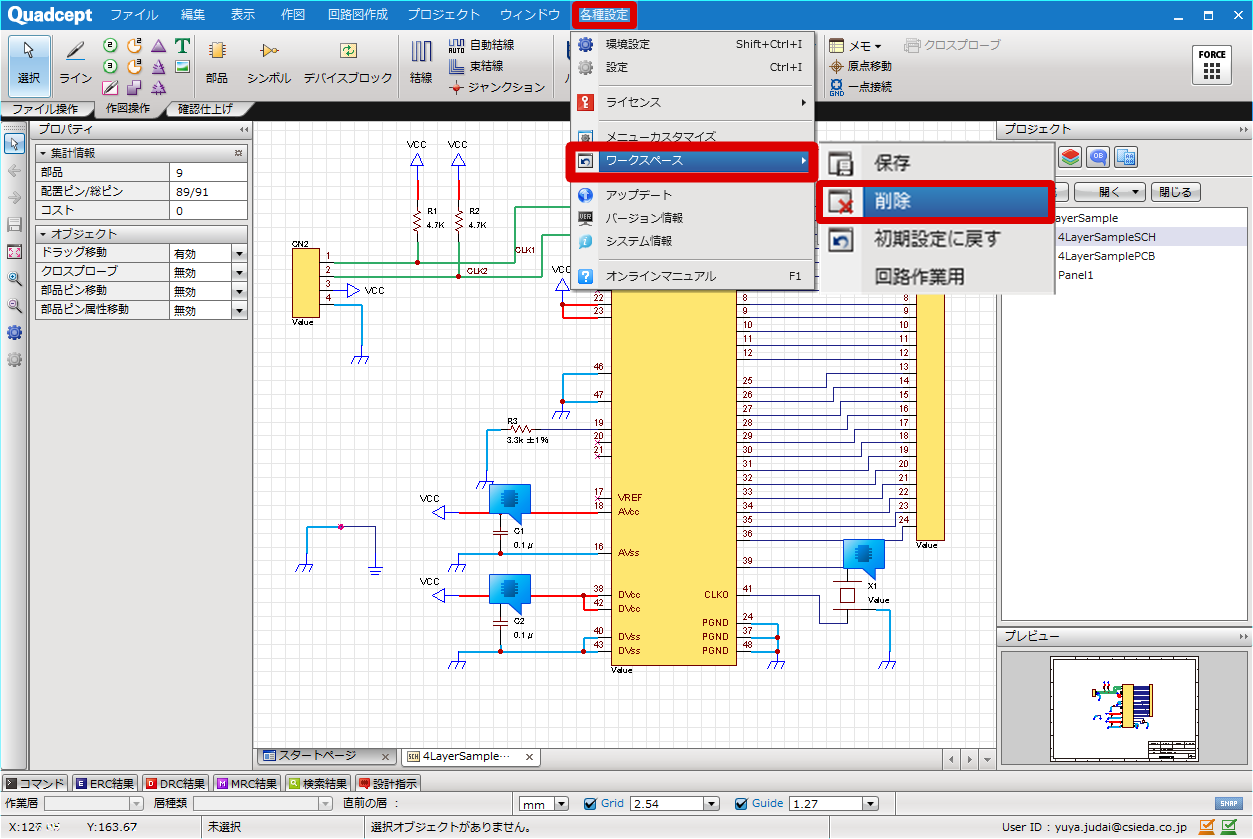The height and width of the screenshot is (839, 1253).
Task: Close the 4LayerSample document tab
Action: (x=530, y=757)
